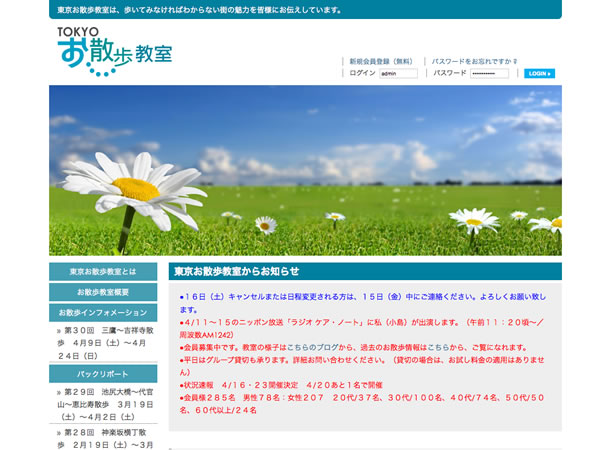The image size is (600, 450).
Task: Click the TOKYO お散歩教室 logo
Action: [113, 50]
